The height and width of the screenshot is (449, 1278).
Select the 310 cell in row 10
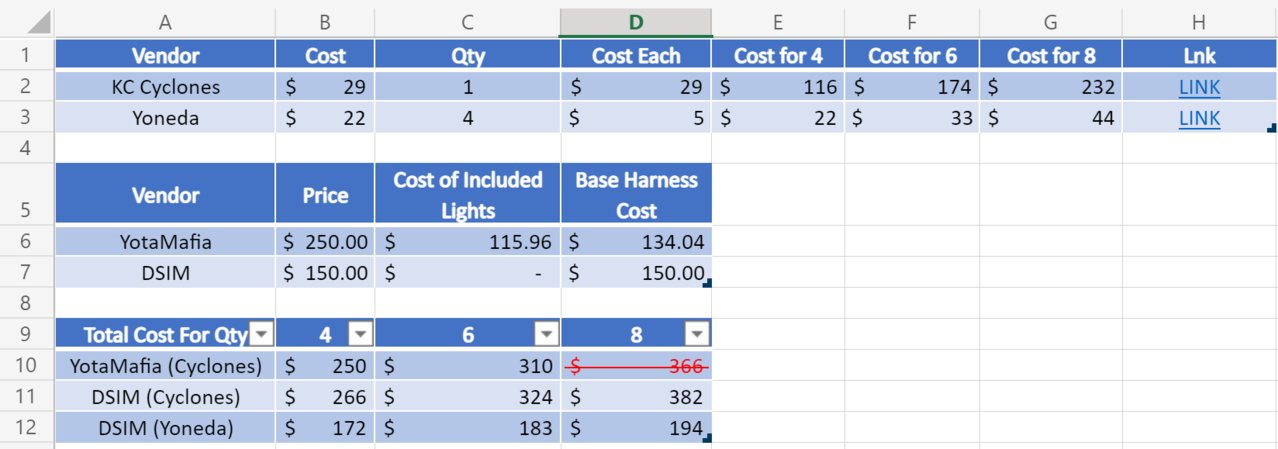click(x=468, y=366)
